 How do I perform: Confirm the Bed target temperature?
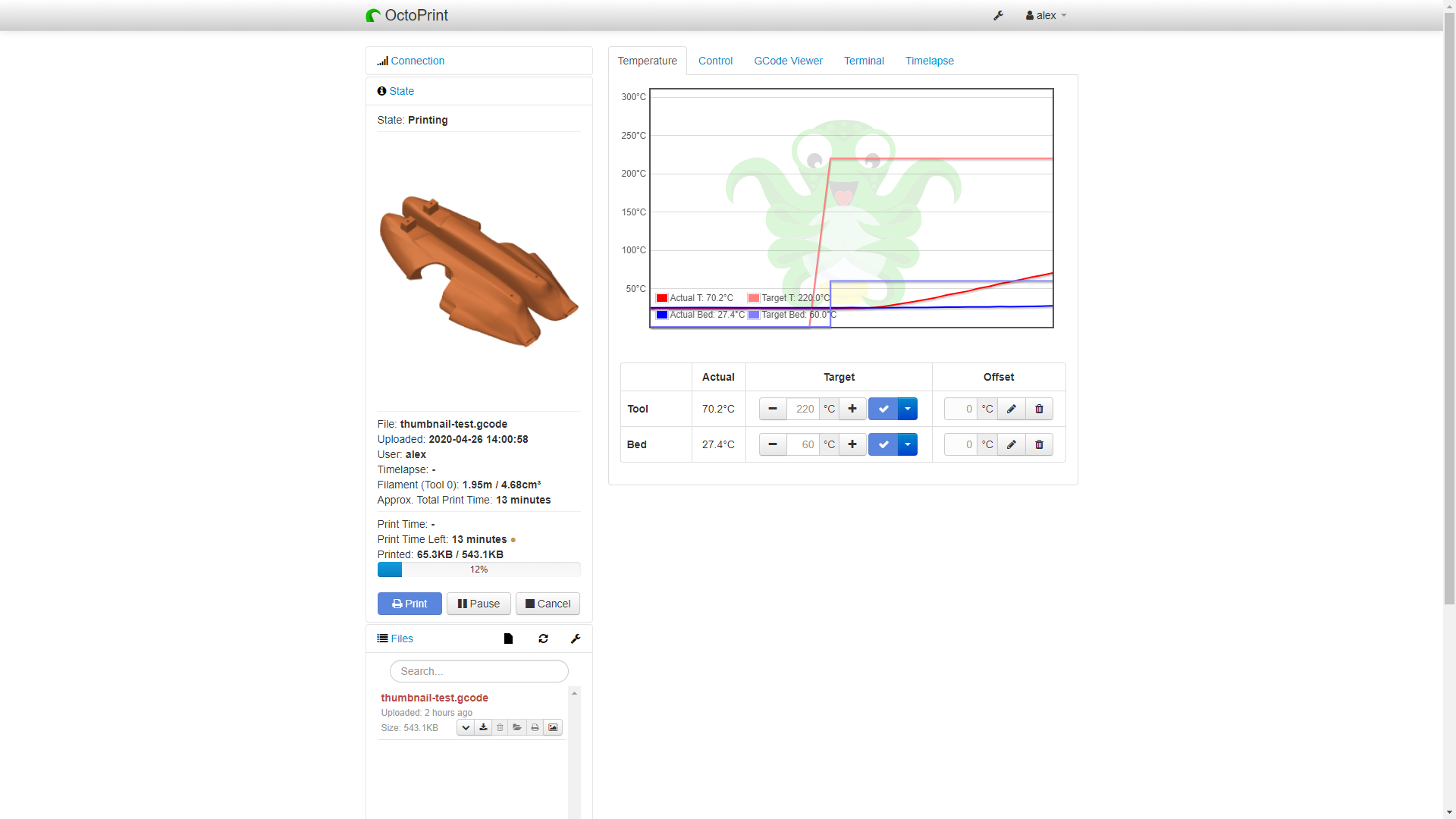pyautogui.click(x=883, y=444)
